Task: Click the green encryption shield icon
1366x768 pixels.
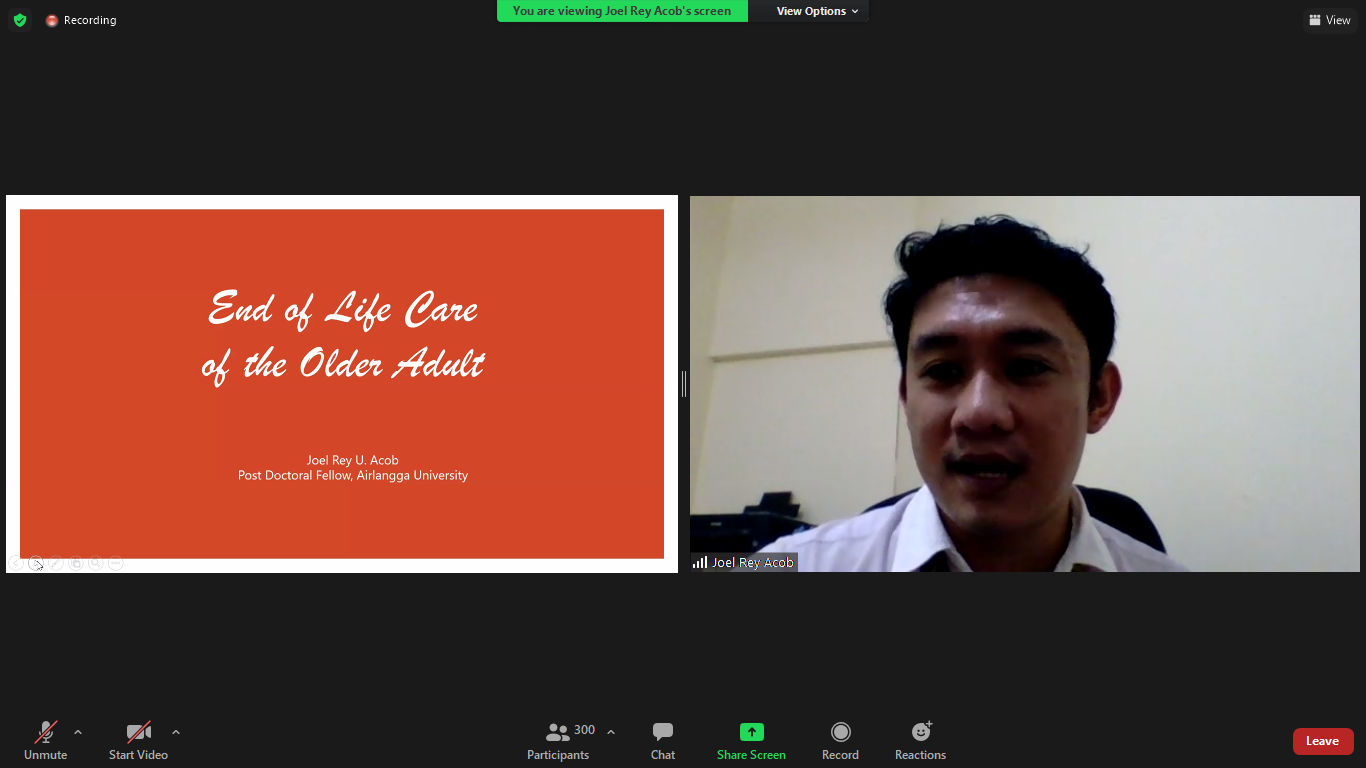Action: coord(20,20)
